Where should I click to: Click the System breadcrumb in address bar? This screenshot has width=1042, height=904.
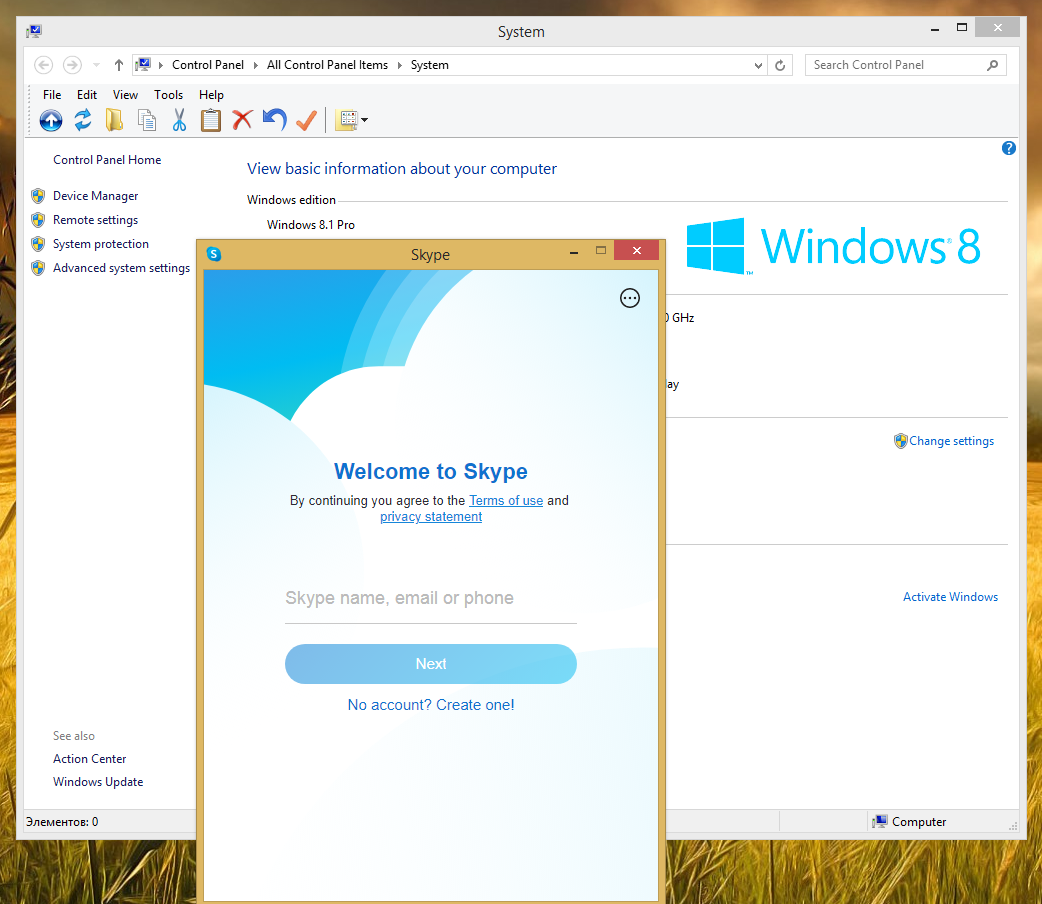430,65
